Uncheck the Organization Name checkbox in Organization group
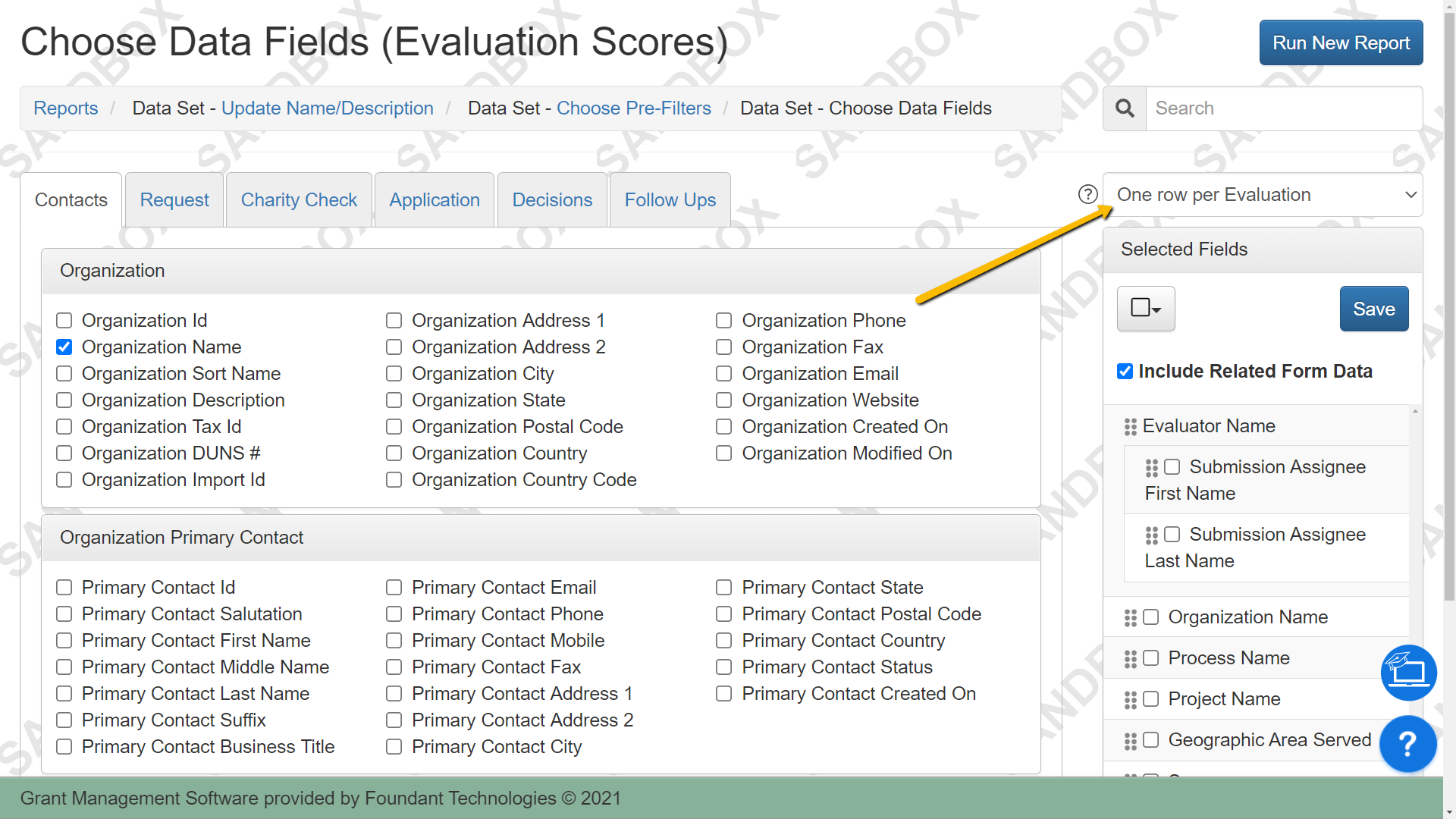The height and width of the screenshot is (819, 1456). [64, 347]
